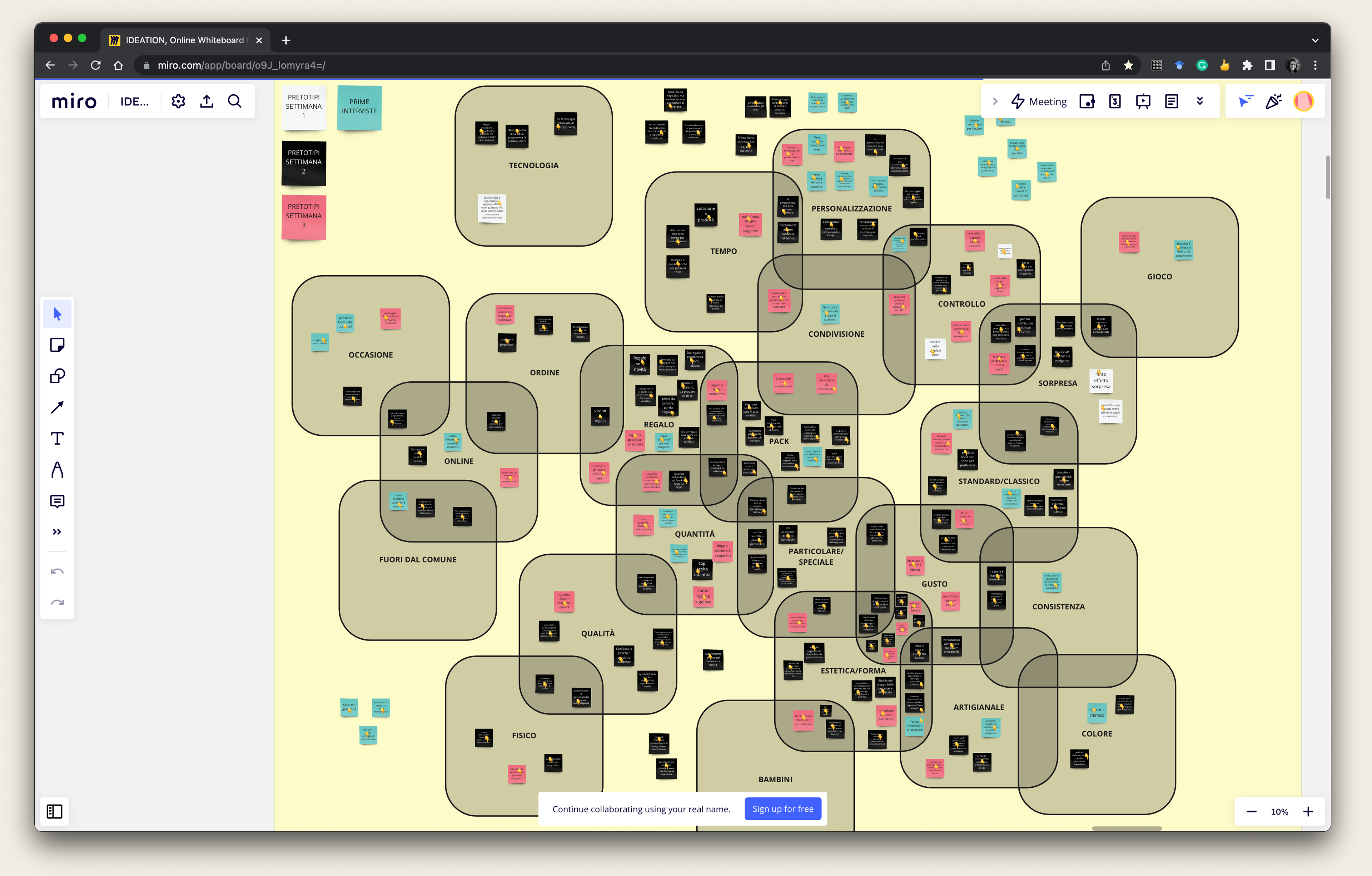Share this page from address bar
Screen dimensions: 1372x876
pyautogui.click(x=1105, y=65)
